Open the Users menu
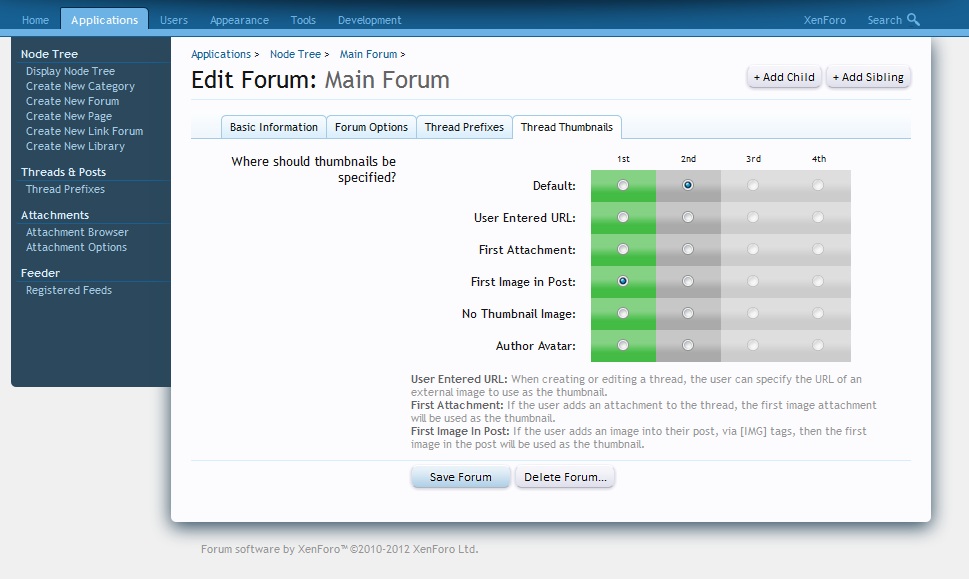969x579 pixels. (174, 20)
